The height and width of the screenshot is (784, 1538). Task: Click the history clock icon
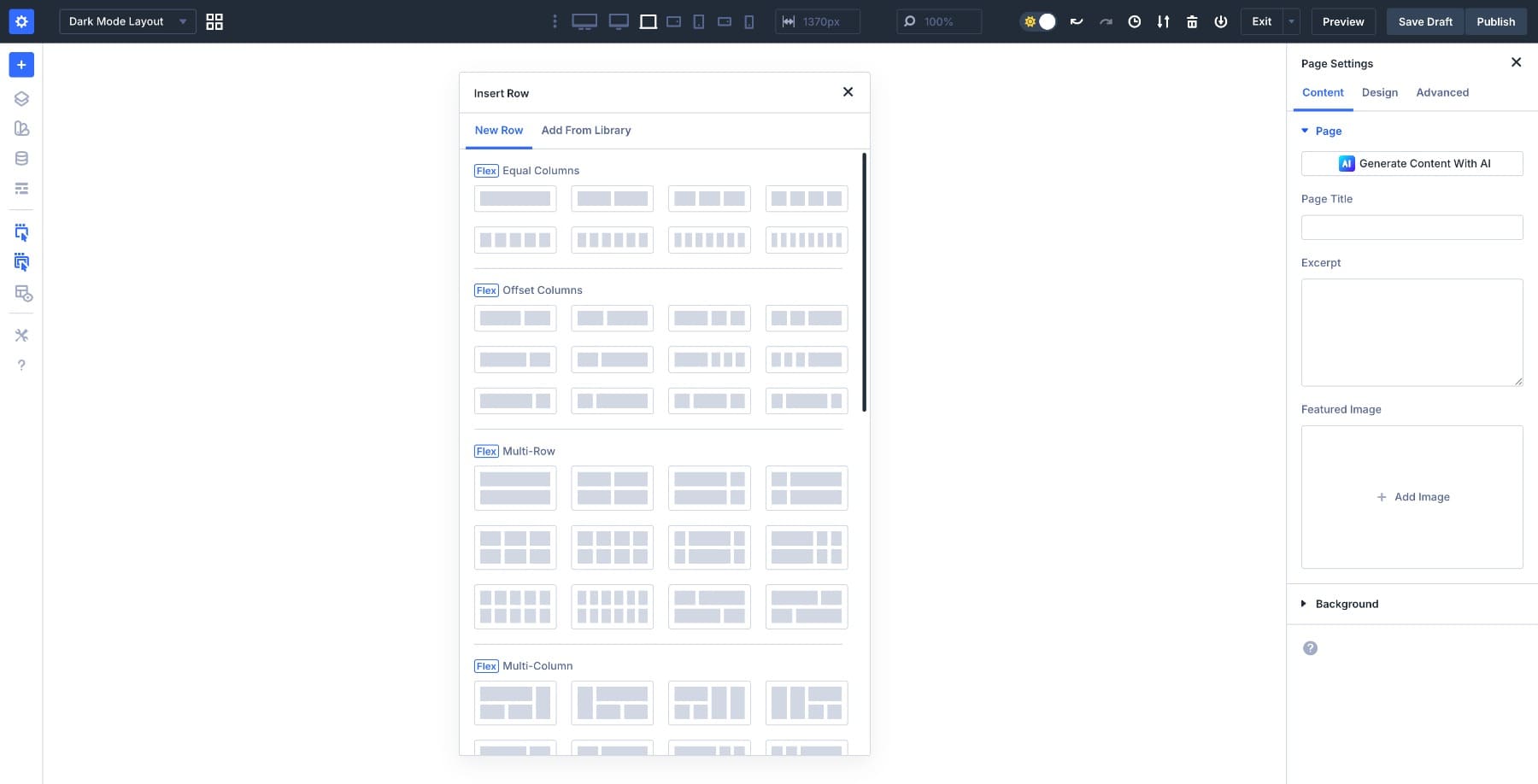point(1134,22)
